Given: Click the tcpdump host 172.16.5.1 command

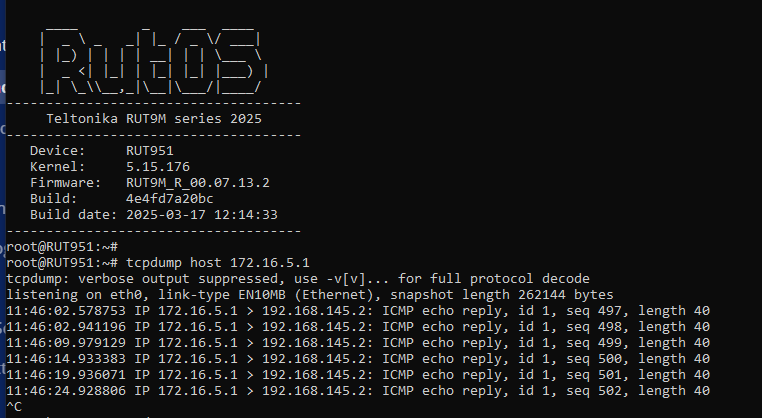Looking at the screenshot, I should [x=218, y=263].
